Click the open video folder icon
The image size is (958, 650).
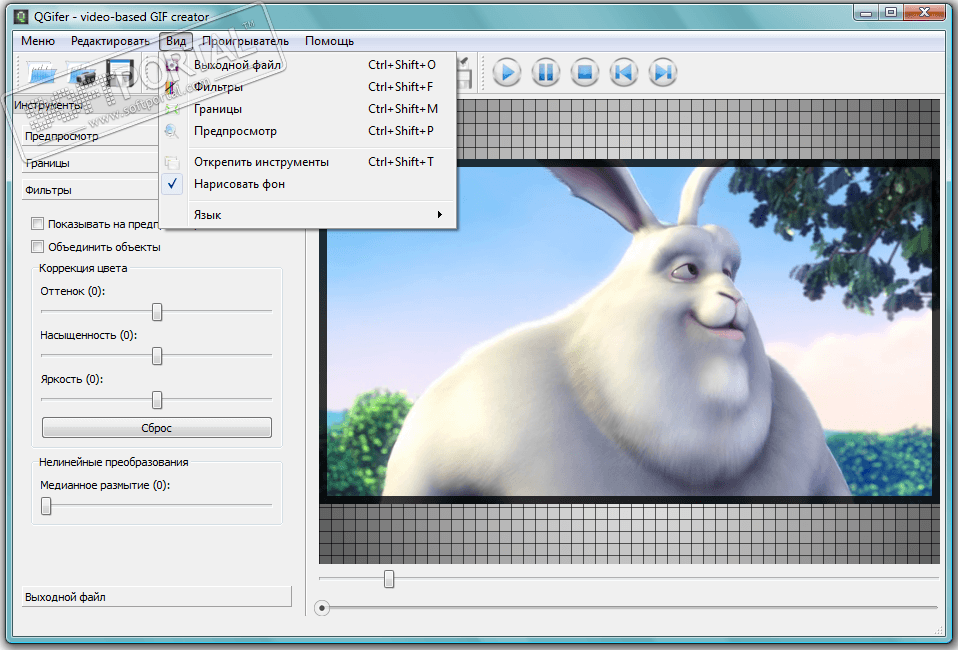pyautogui.click(x=41, y=73)
